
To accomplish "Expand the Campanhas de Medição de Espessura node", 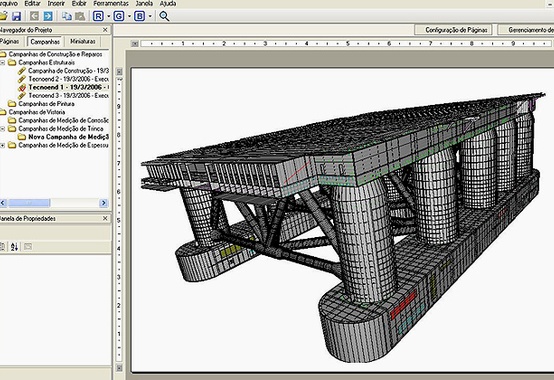I will (x=2, y=145).
